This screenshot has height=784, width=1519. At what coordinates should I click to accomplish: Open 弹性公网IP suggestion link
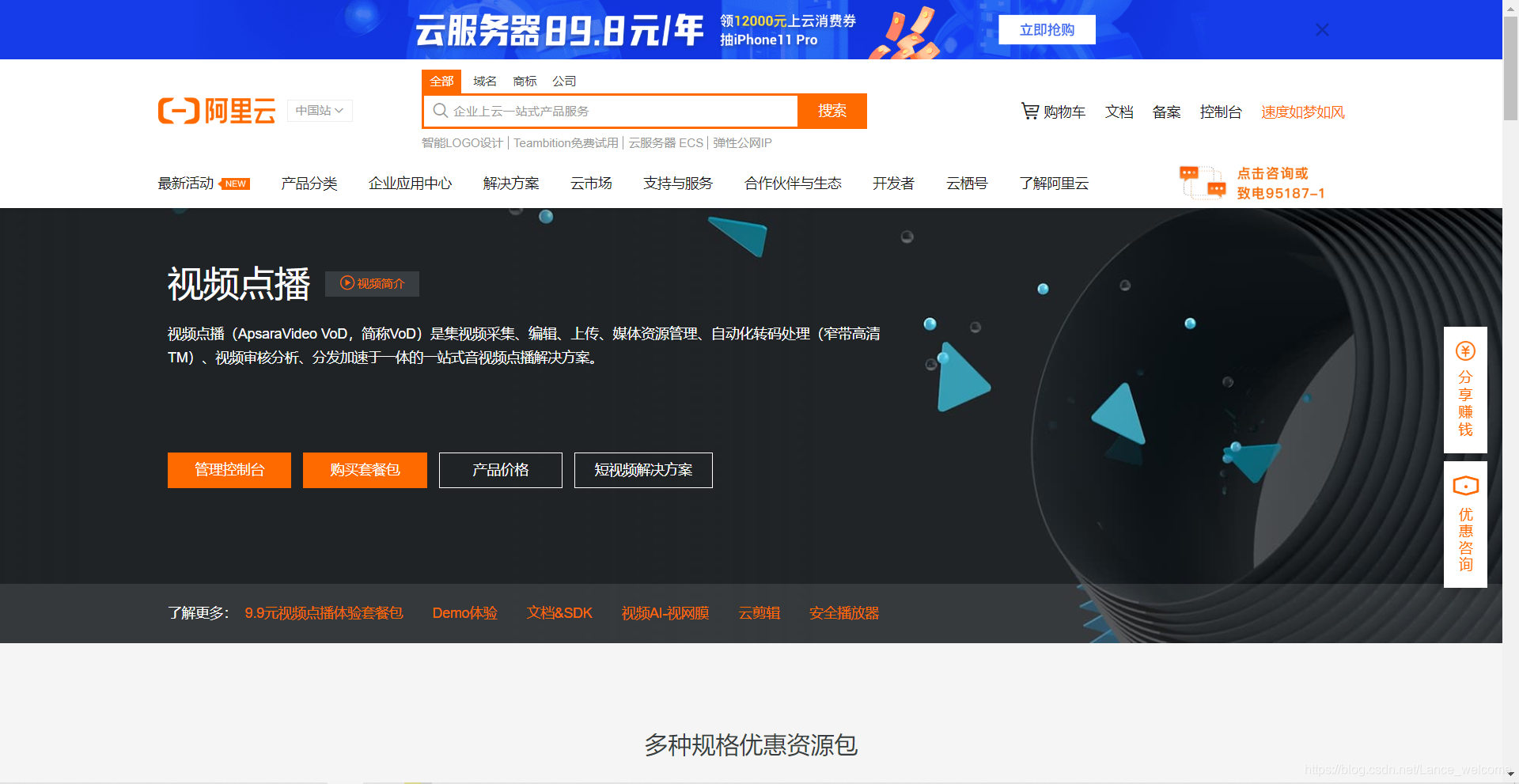point(742,143)
